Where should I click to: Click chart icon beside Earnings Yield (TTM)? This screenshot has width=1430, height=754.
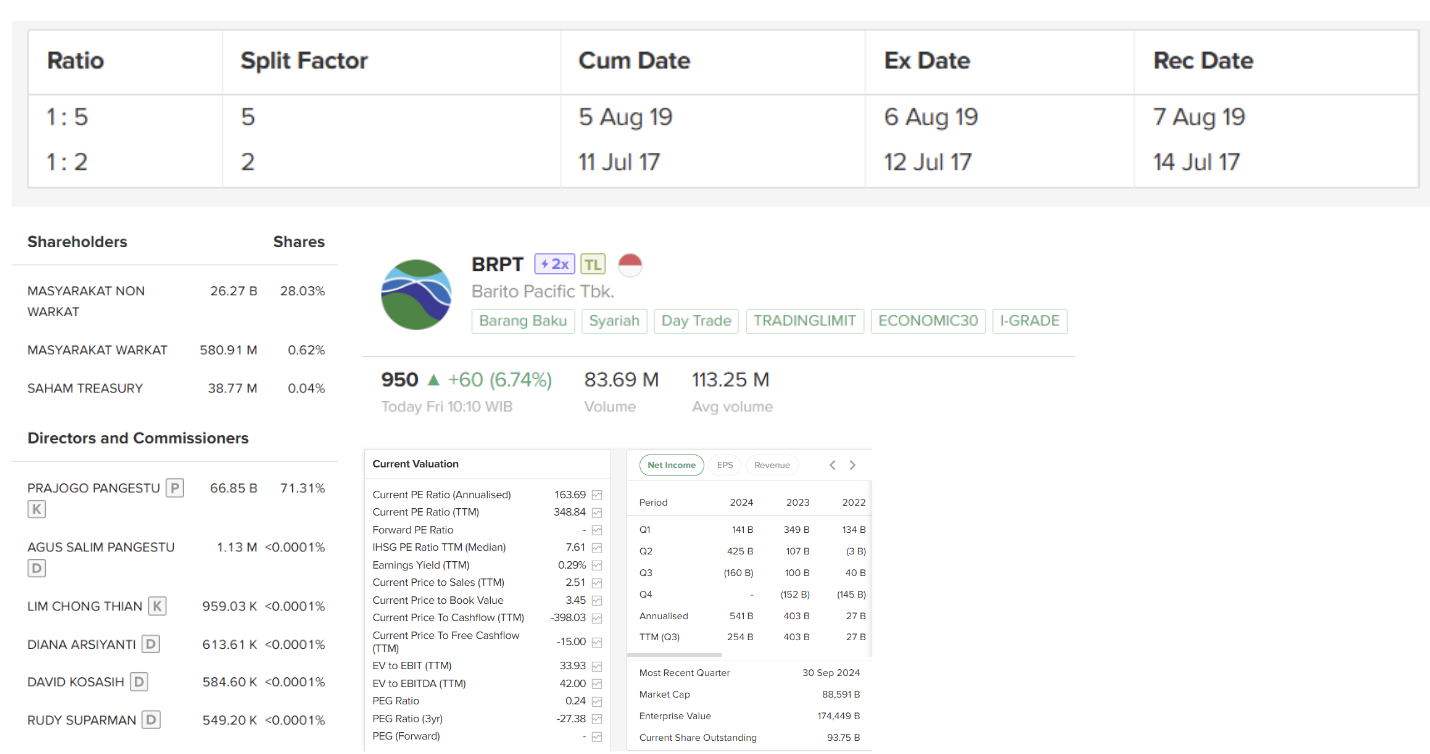click(597, 565)
